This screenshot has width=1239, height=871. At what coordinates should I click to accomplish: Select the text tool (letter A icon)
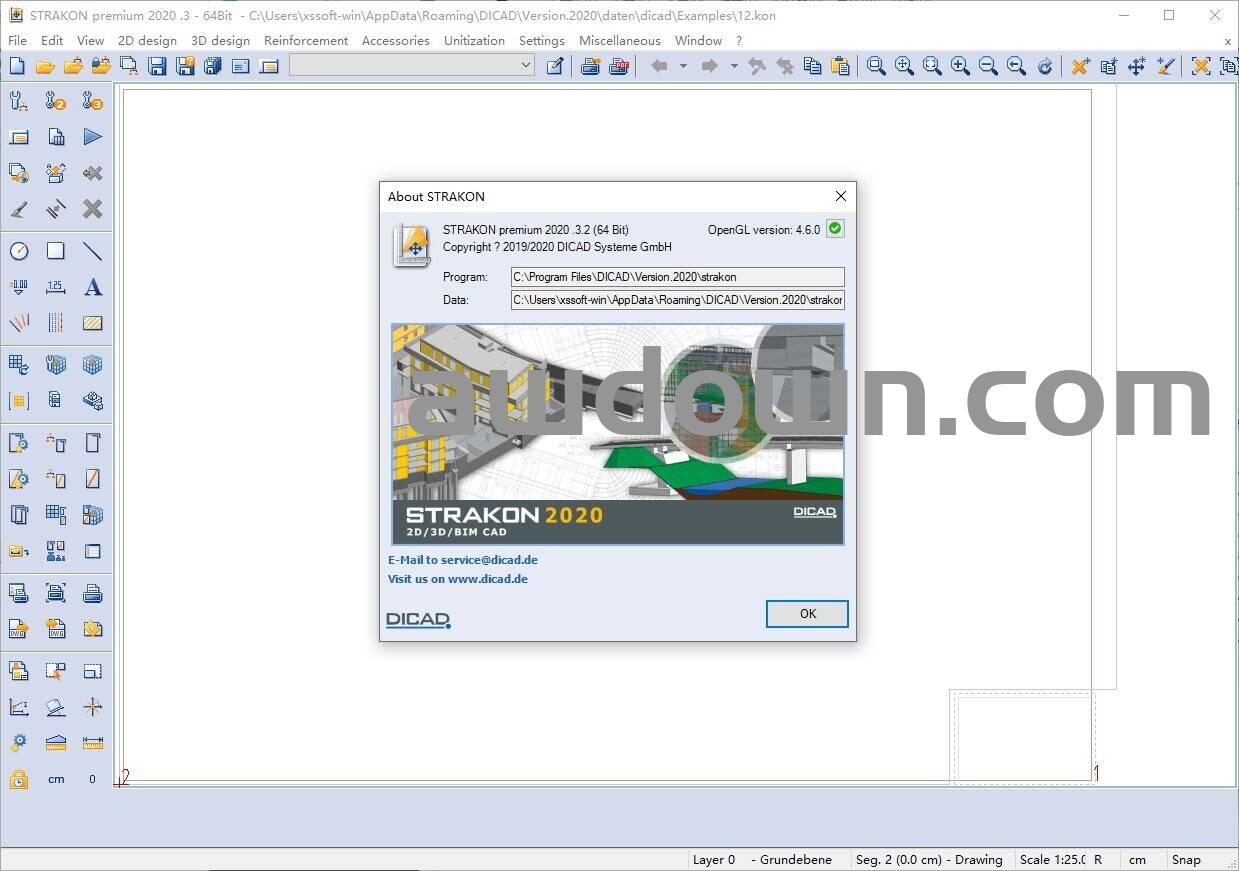point(93,287)
